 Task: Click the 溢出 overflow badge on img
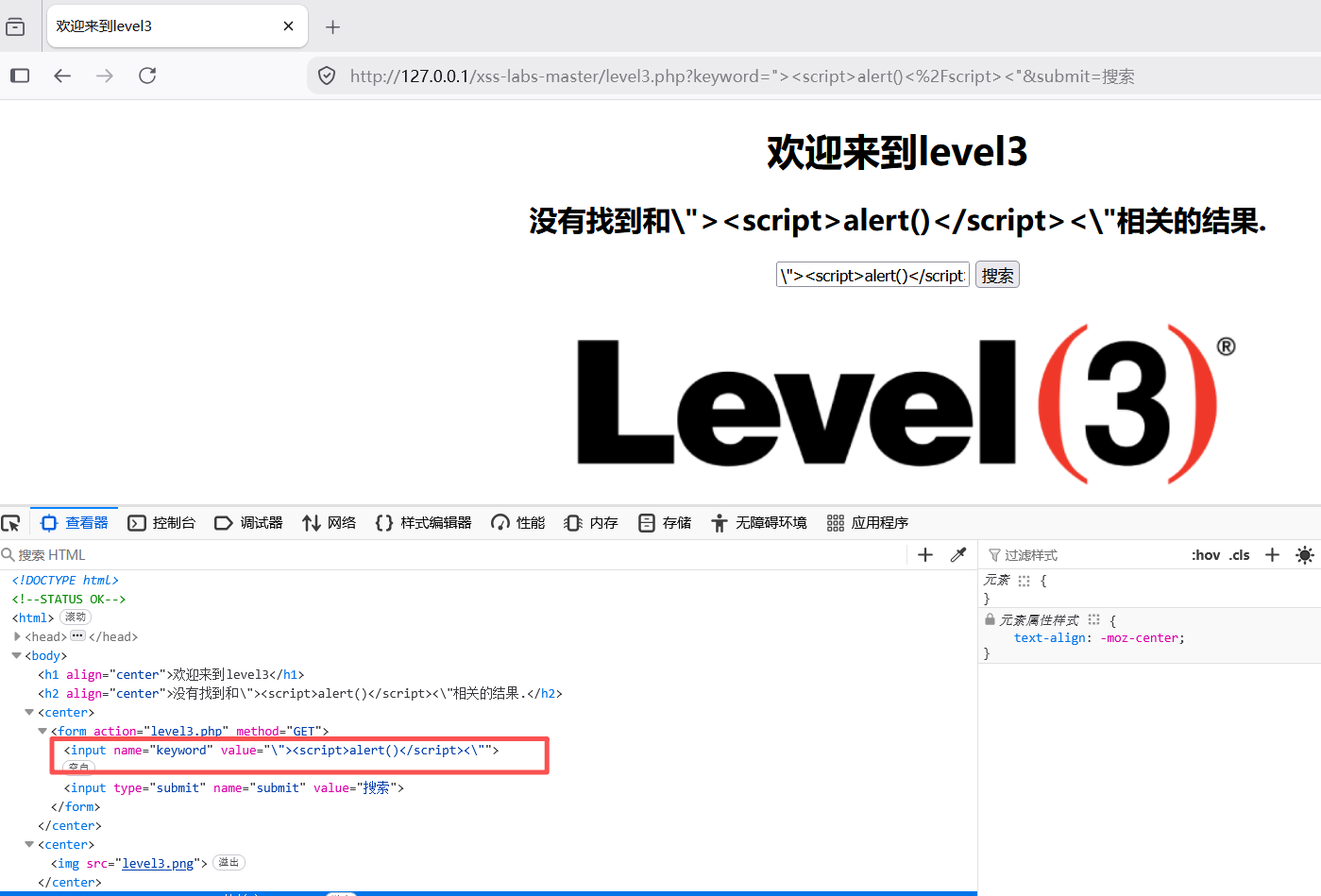pyautogui.click(x=229, y=863)
